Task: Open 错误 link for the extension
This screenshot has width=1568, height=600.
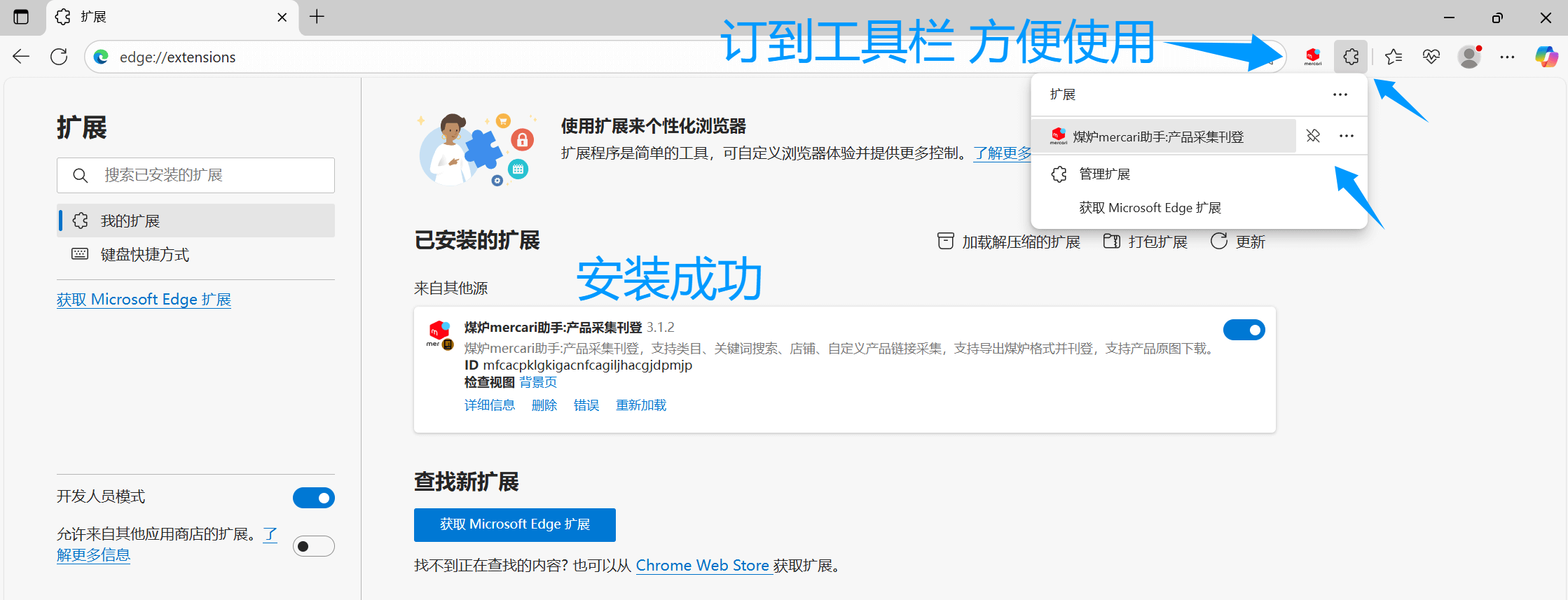Action: [x=586, y=405]
